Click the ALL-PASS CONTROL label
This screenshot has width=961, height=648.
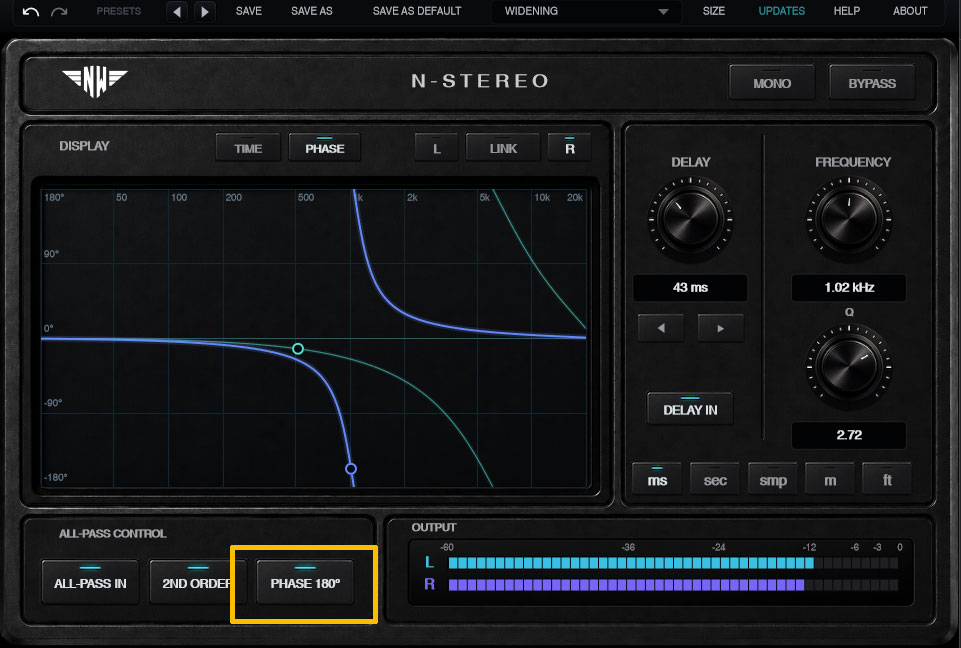[112, 533]
